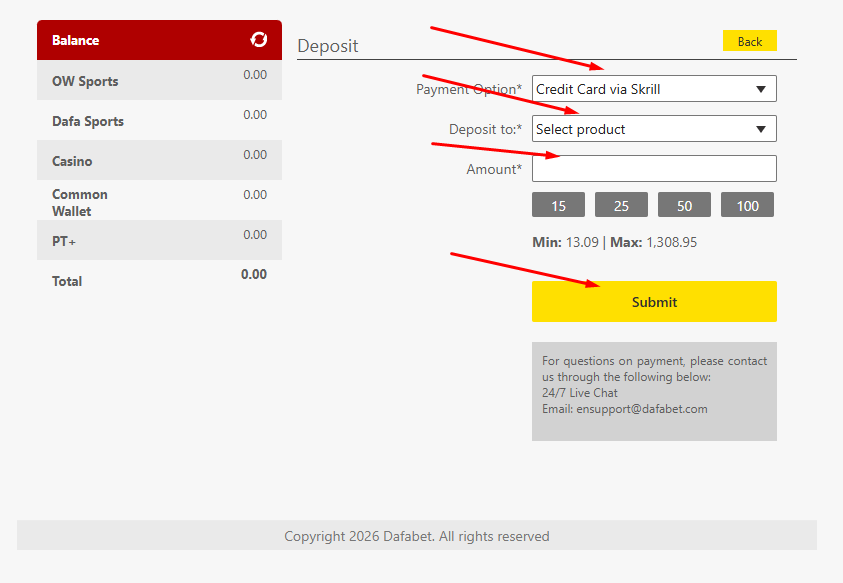The height and width of the screenshot is (583, 843).
Task: Choose the 25 quick amount button
Action: 621,205
